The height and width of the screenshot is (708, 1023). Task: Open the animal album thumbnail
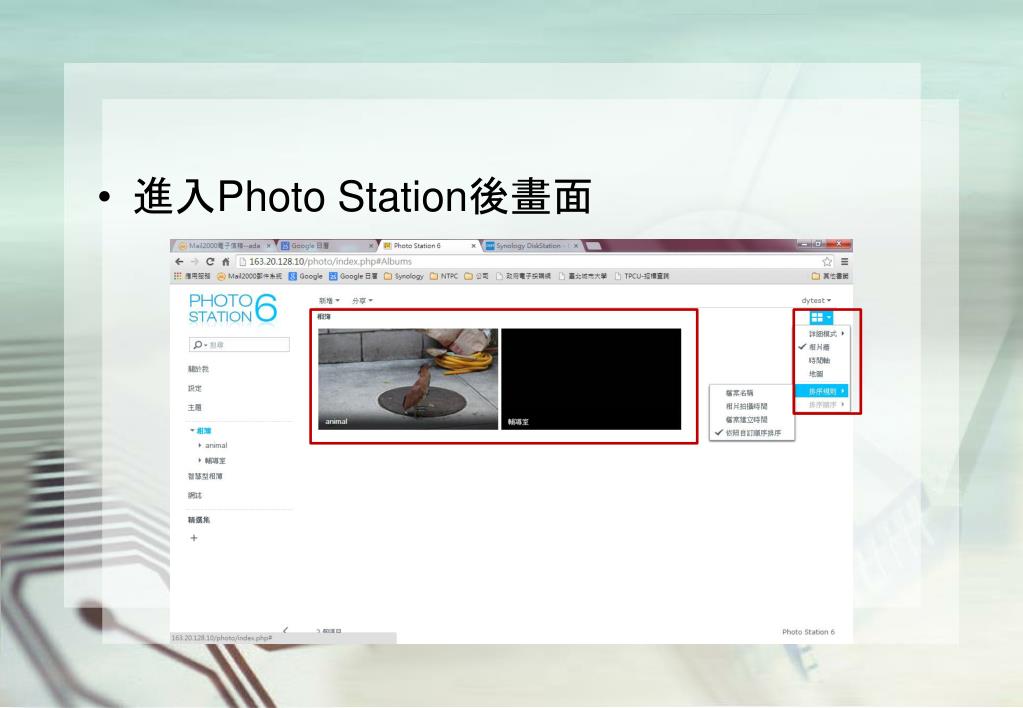[x=408, y=378]
